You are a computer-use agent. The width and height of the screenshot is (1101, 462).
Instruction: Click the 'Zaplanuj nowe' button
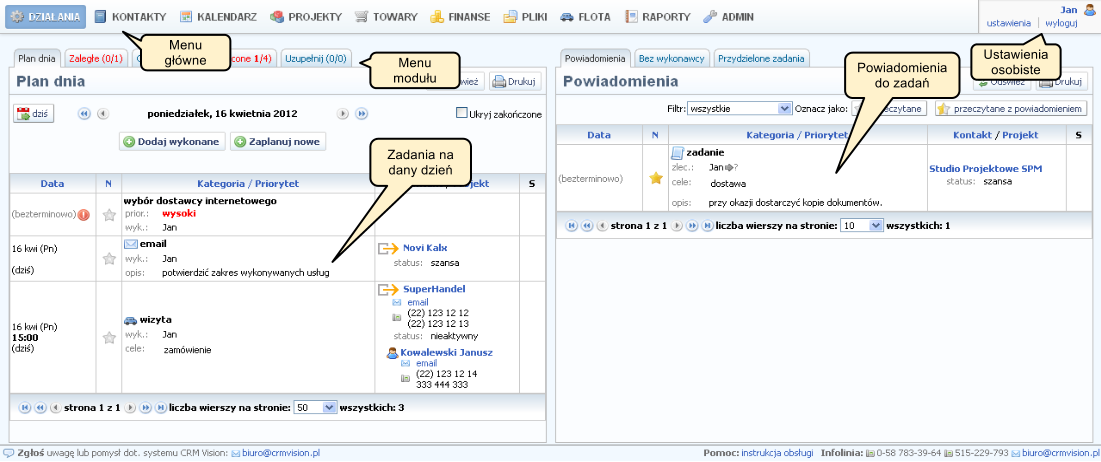[279, 142]
